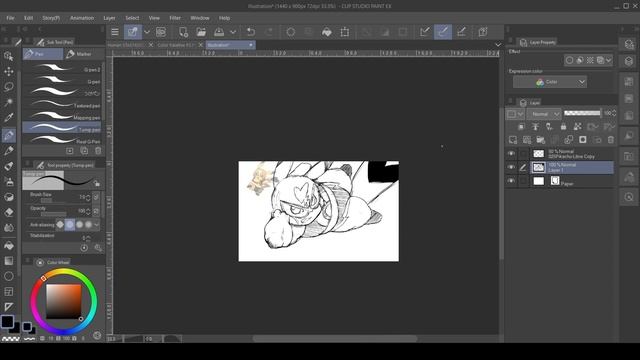Select first anti-aliasing level option

(x=60, y=224)
